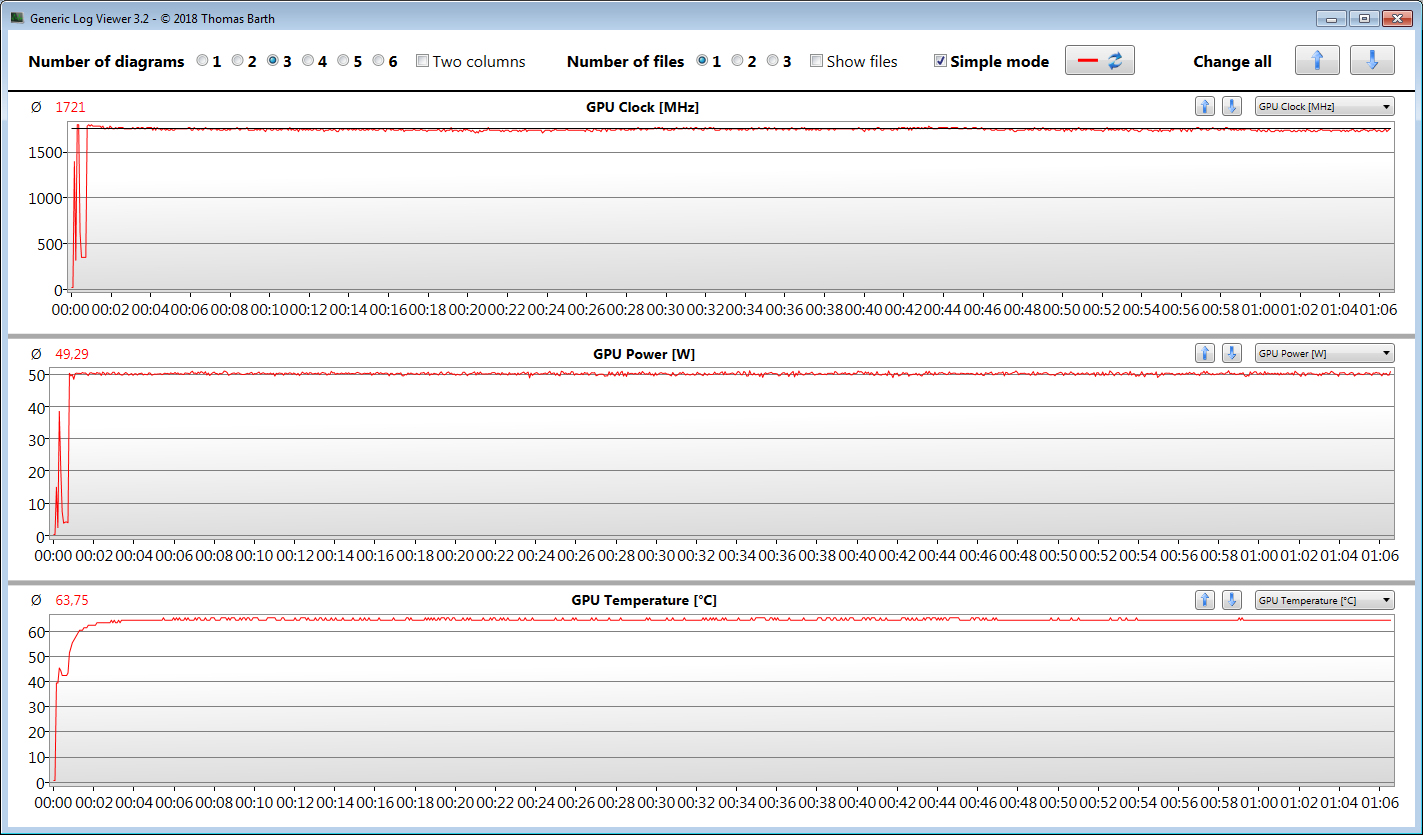Click the Generic Log Viewer title bar icon
Viewport: 1423px width, 835px height.
click(17, 18)
